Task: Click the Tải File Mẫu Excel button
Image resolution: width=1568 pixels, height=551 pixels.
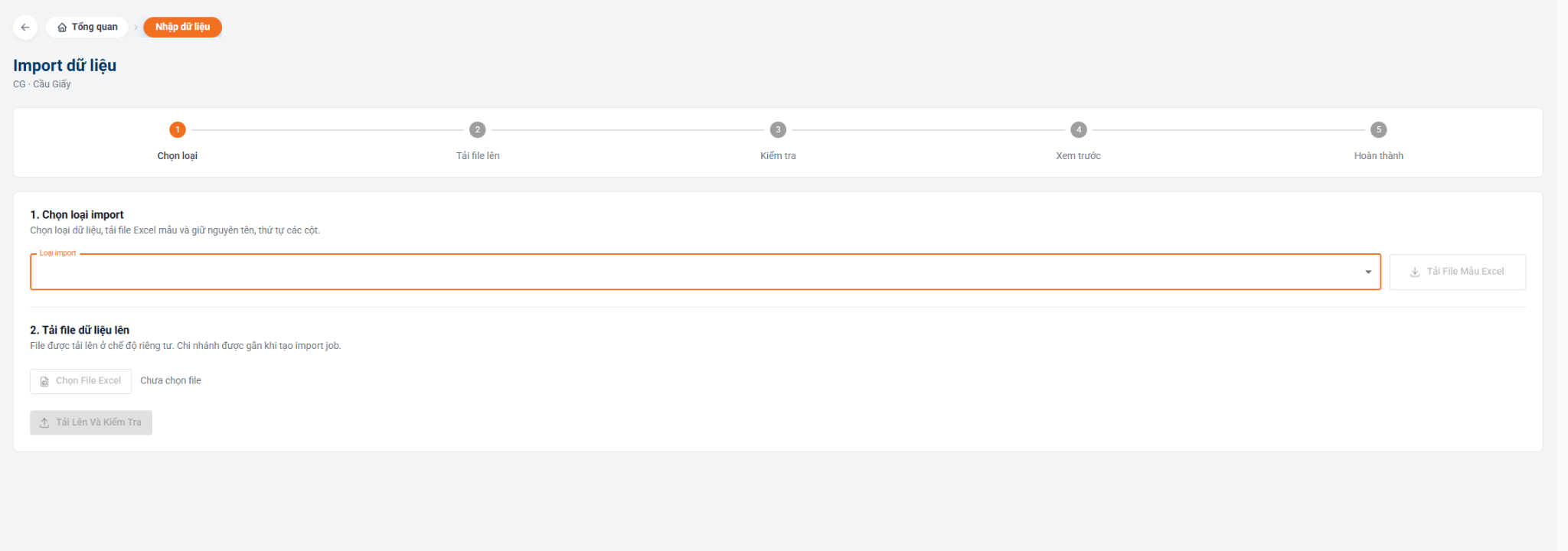Action: [x=1458, y=272]
